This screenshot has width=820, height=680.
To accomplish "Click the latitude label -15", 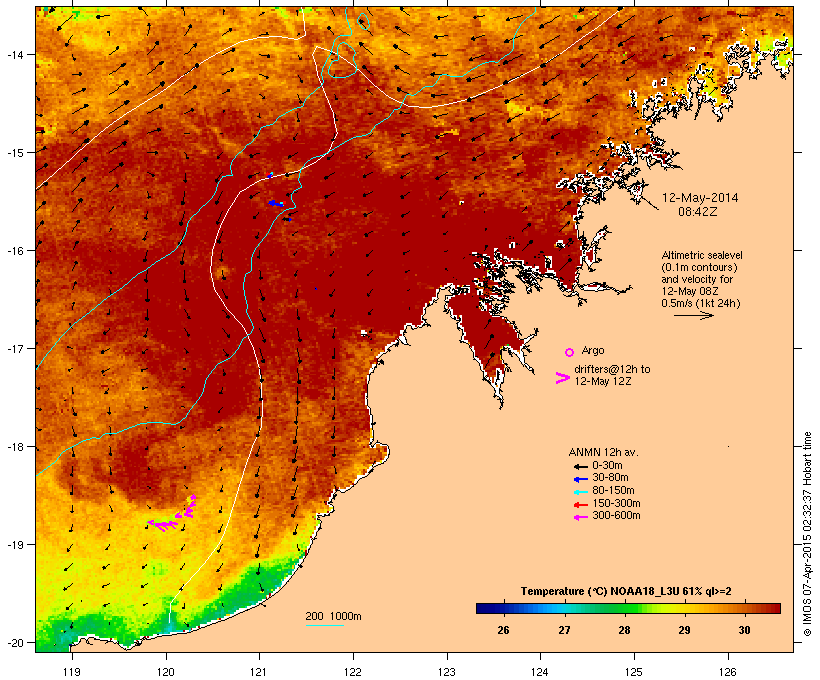I will pyautogui.click(x=15, y=153).
